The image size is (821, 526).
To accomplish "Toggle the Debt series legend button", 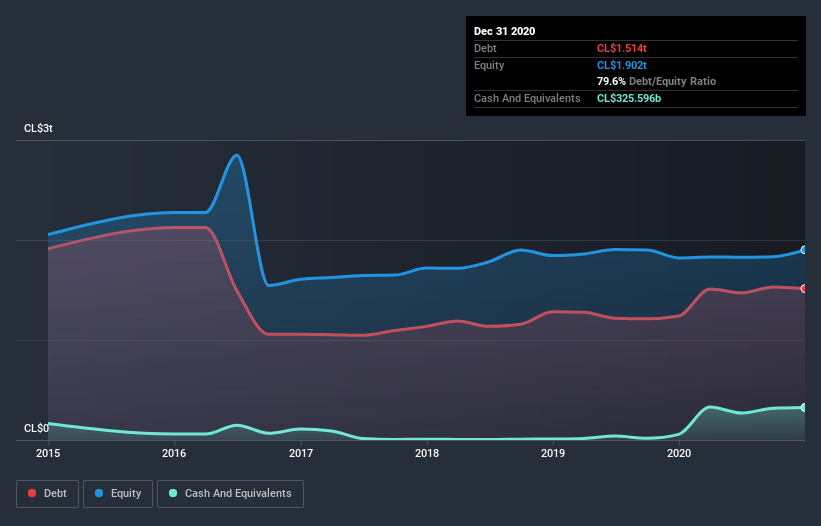I will [48, 494].
